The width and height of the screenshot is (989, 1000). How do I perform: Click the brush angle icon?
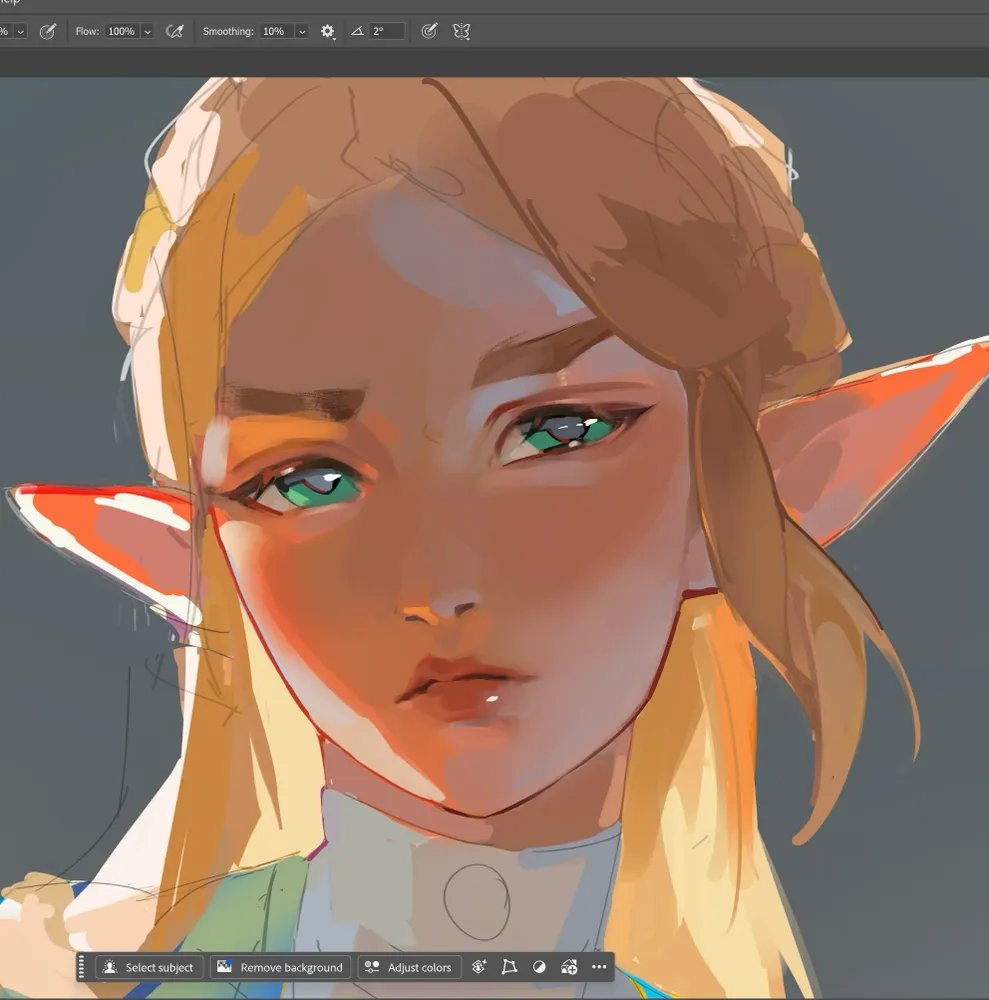357,32
